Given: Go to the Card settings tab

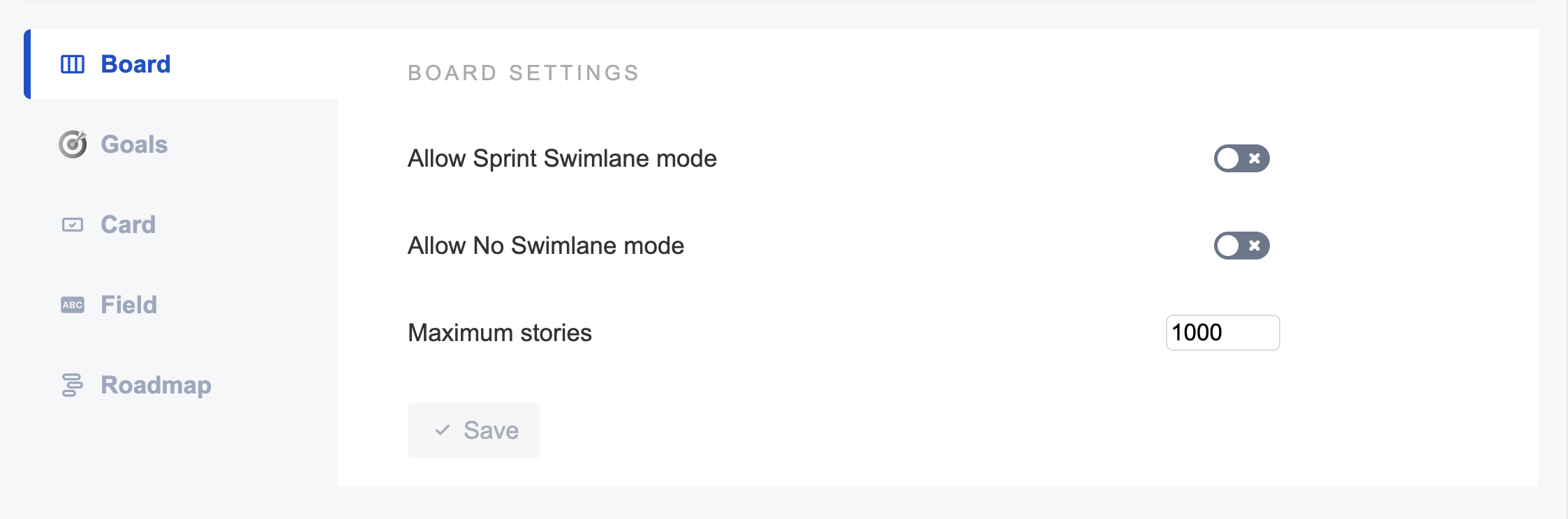Looking at the screenshot, I should tap(128, 225).
